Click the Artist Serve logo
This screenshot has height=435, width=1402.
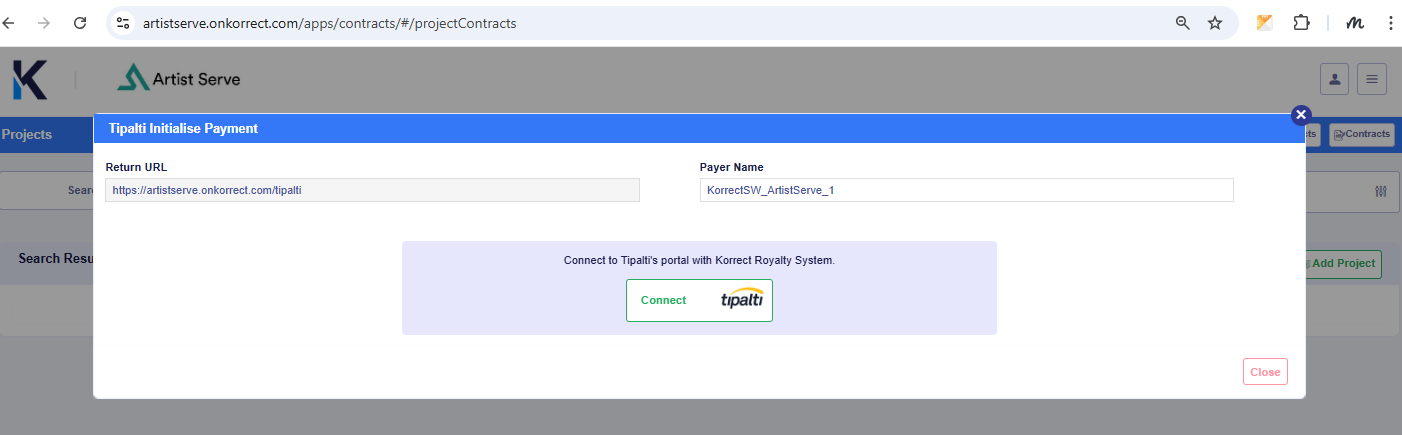pyautogui.click(x=179, y=79)
